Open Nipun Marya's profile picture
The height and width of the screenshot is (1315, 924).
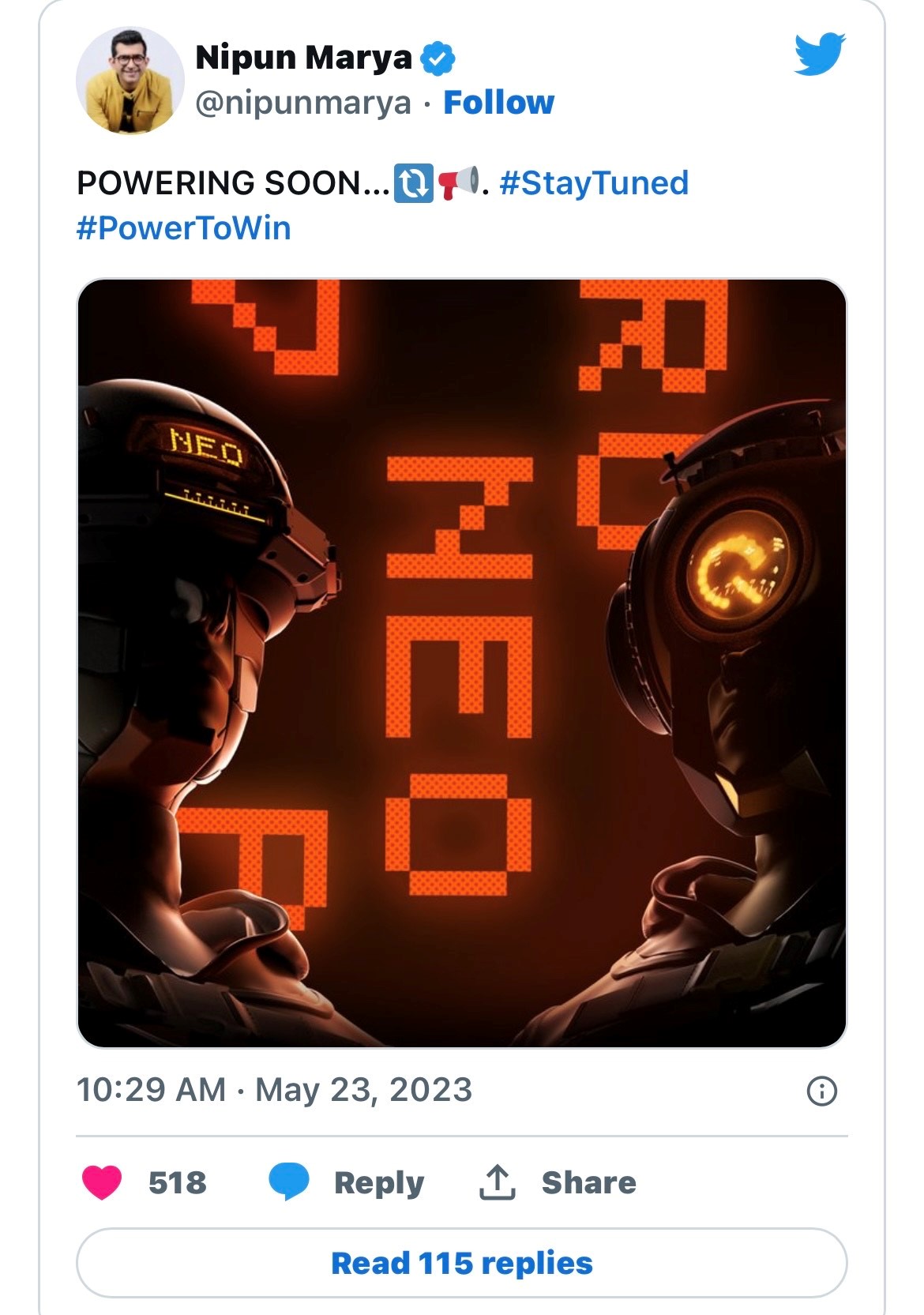[130, 80]
